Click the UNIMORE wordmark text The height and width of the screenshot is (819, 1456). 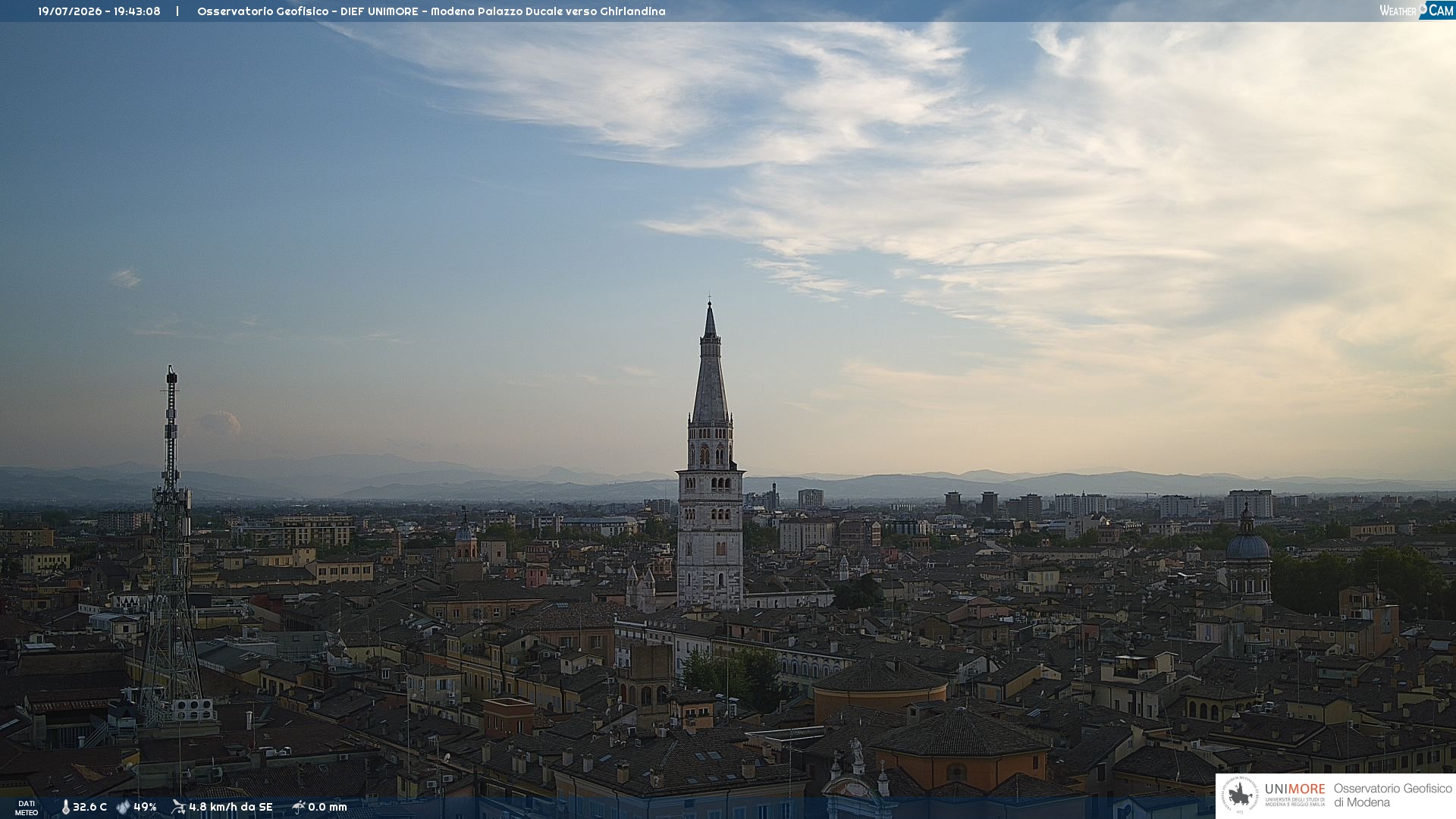click(1295, 789)
